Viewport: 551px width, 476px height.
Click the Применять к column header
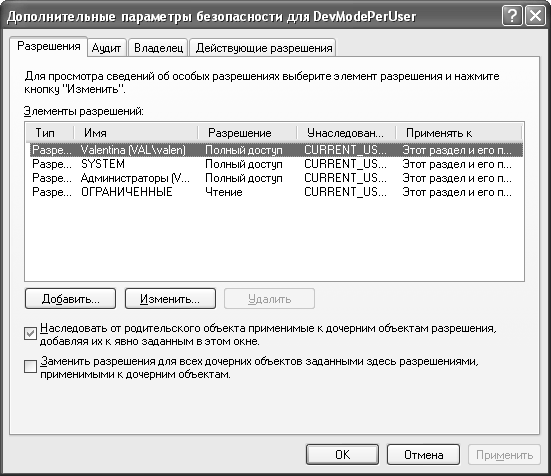point(459,133)
